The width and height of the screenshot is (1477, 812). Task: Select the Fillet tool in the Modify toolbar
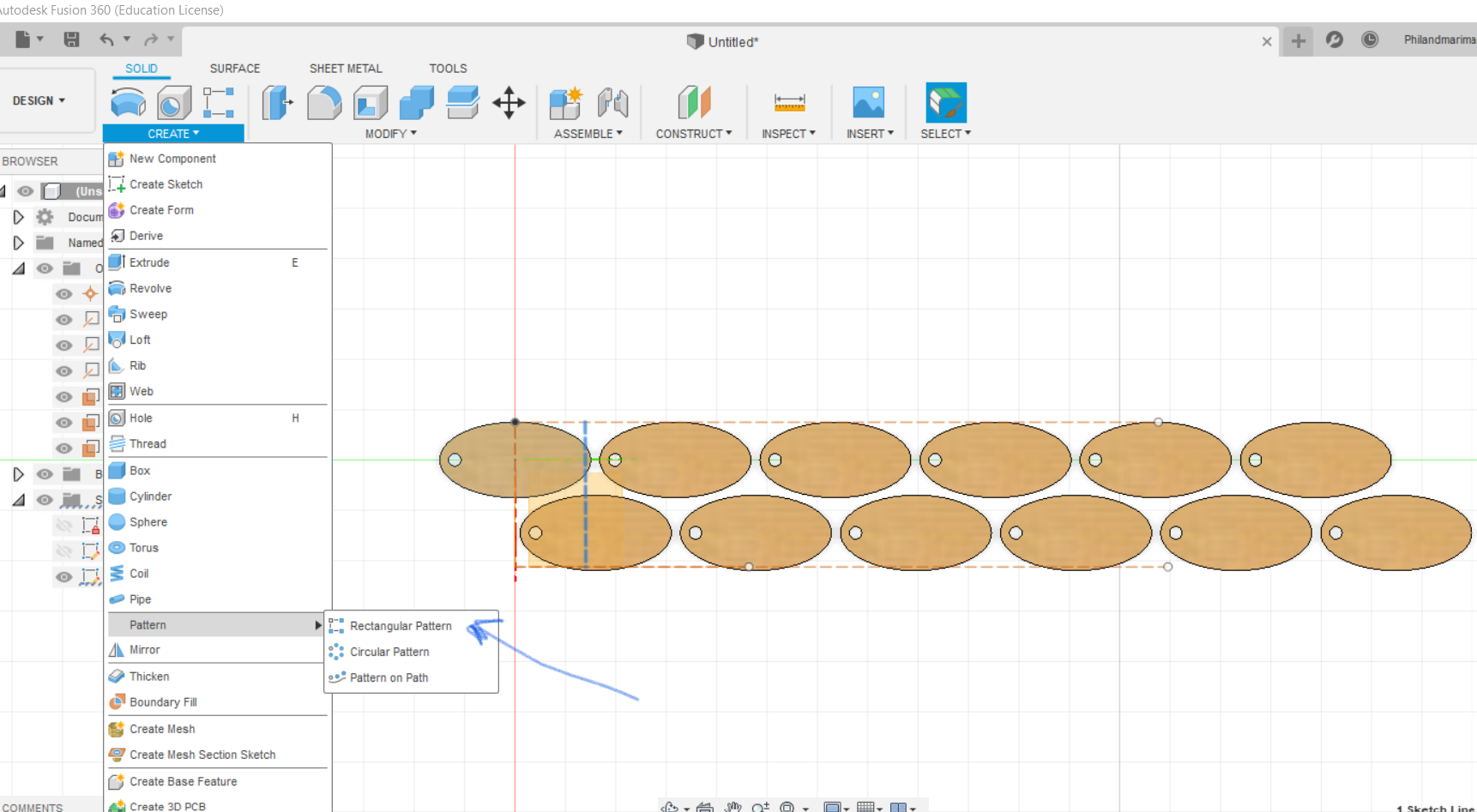[x=324, y=102]
